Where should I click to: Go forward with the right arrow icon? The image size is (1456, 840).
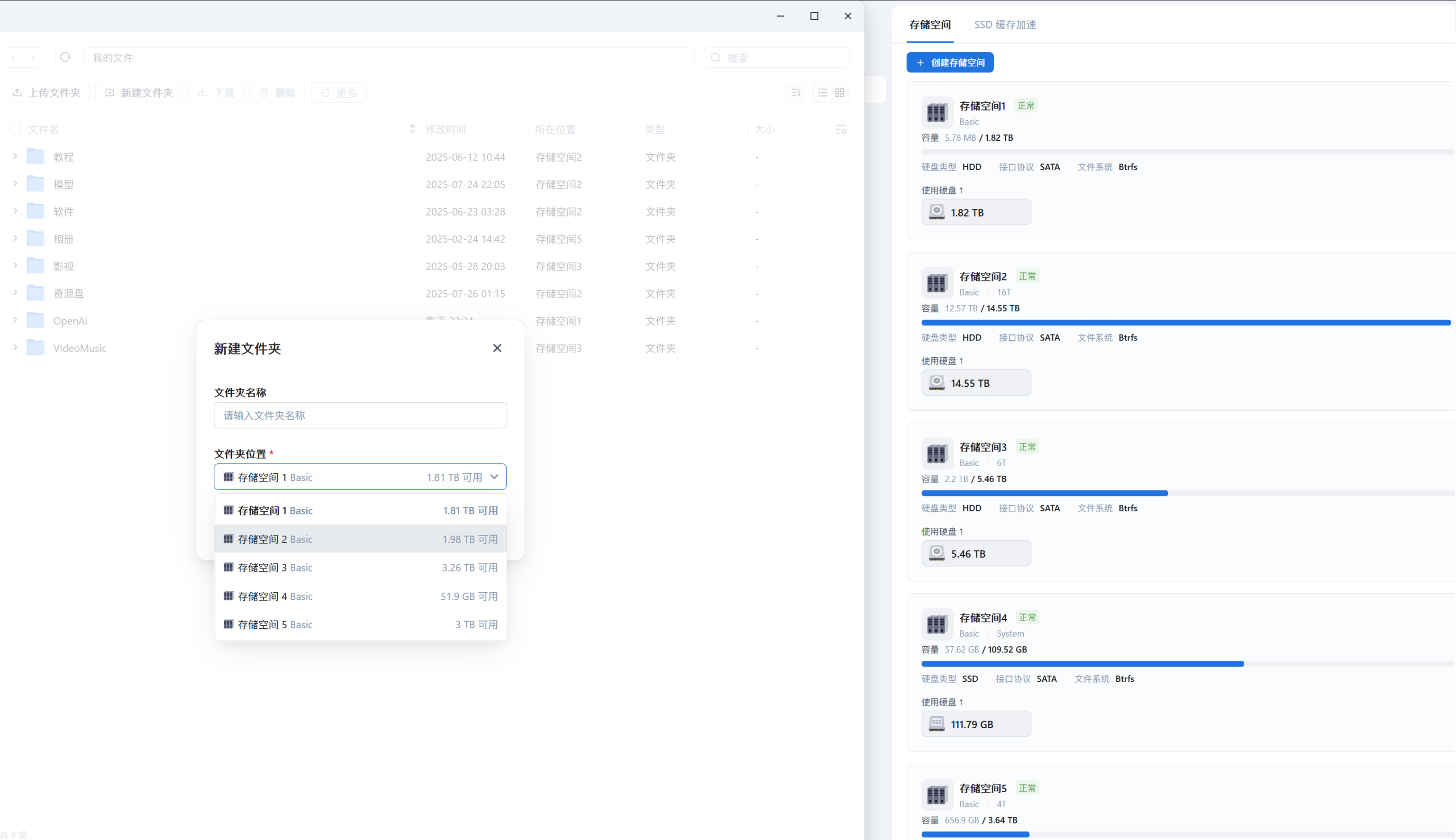click(33, 58)
